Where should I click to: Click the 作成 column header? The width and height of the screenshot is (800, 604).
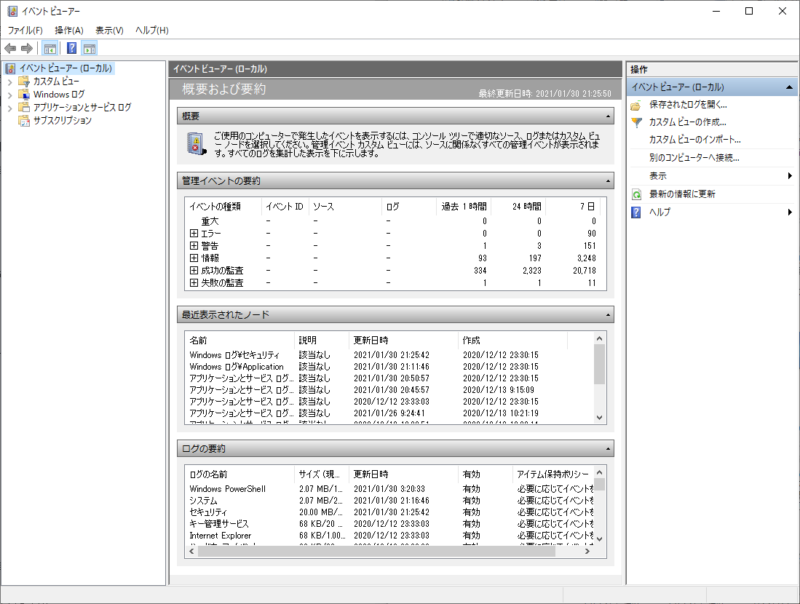513,340
